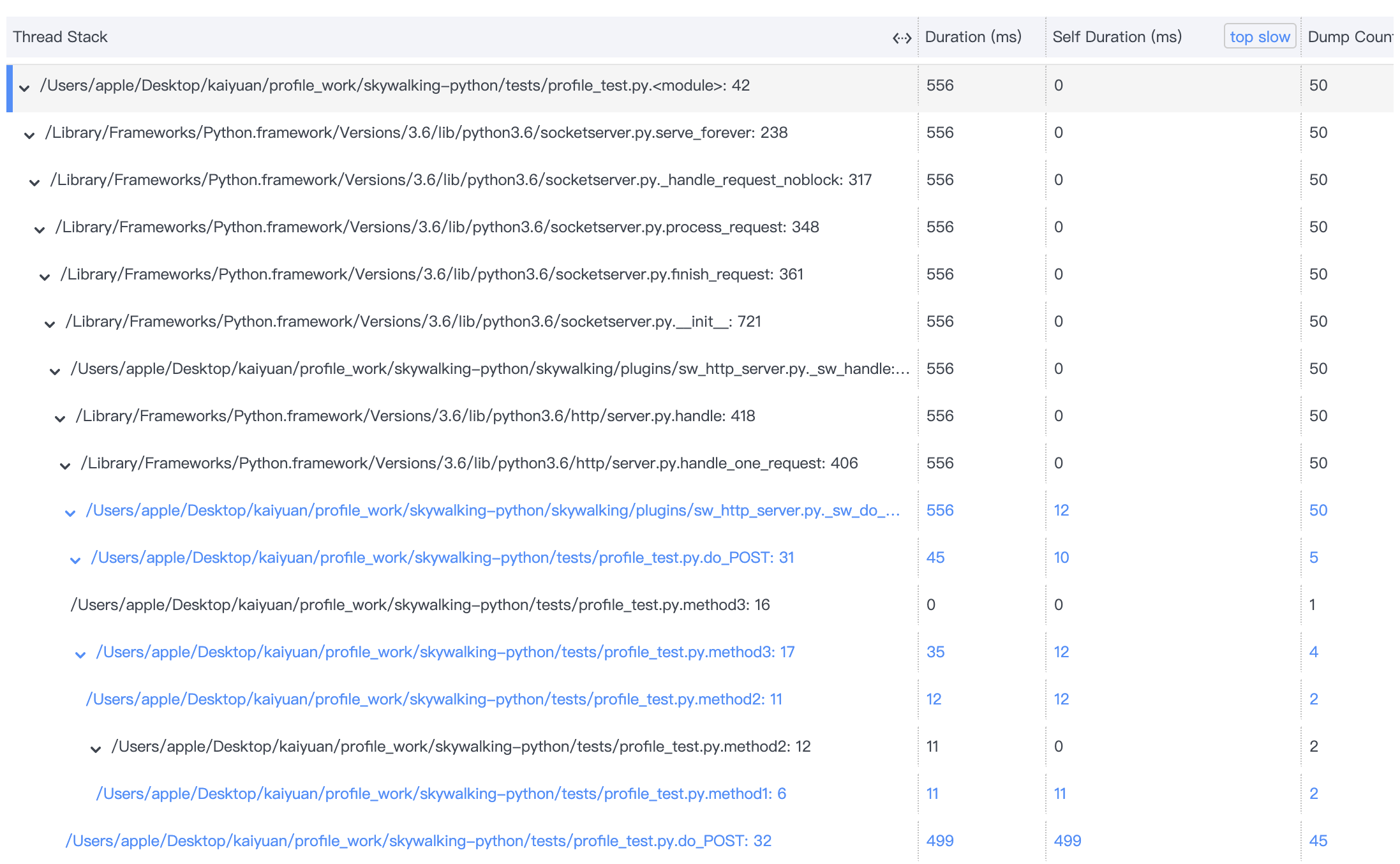
Task: Collapse the socketserver.py.process_request node
Action: point(40,228)
